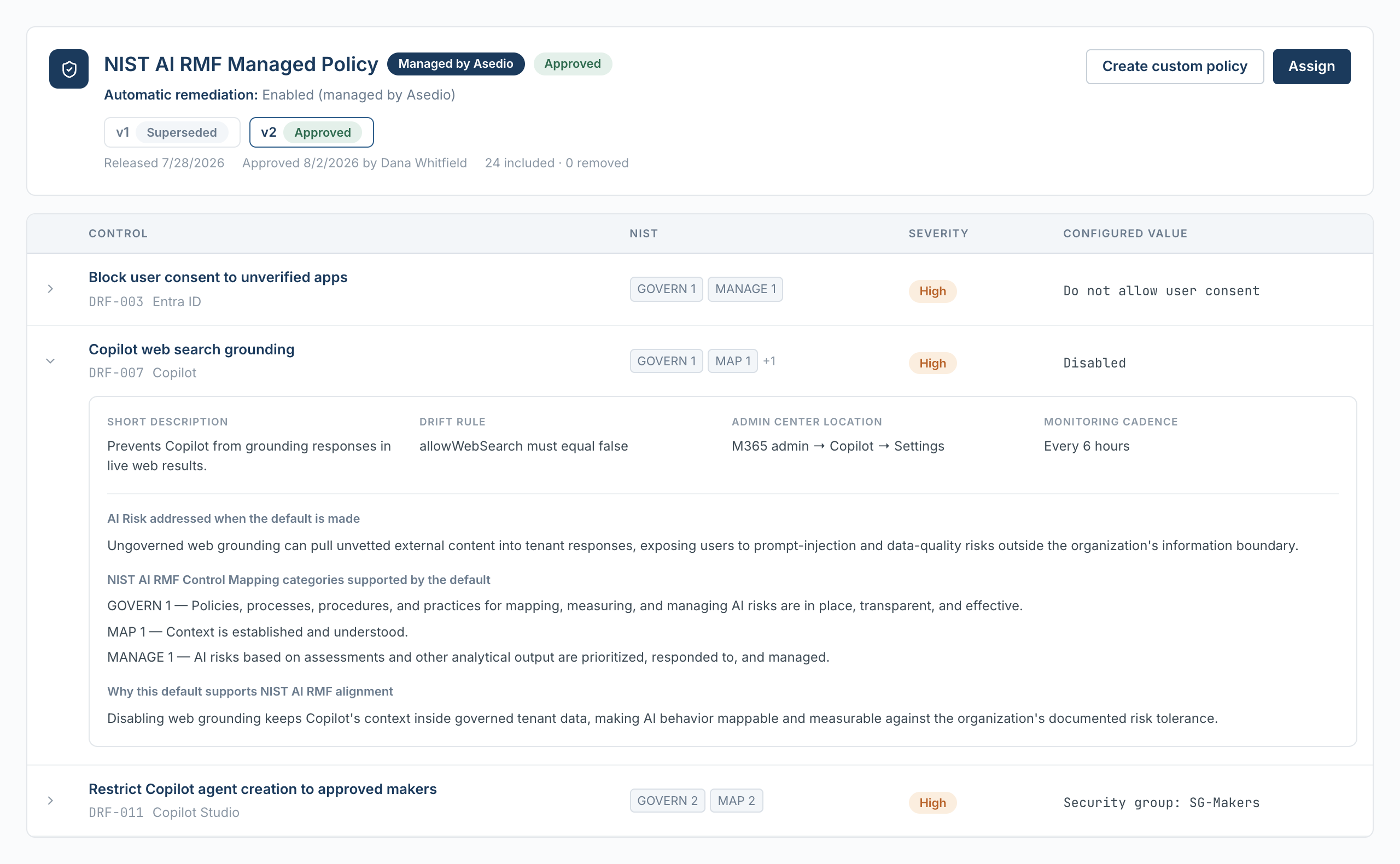Viewport: 1400px width, 864px height.
Task: Click 'Approved 8/2/2026 by Dana Whitfield'
Action: pos(354,163)
